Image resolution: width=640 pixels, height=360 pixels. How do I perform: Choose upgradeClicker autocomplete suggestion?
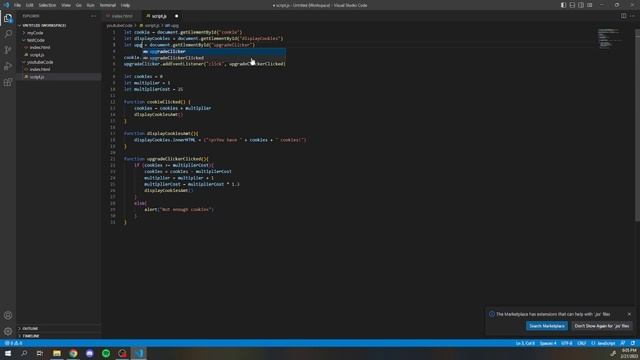click(x=214, y=51)
